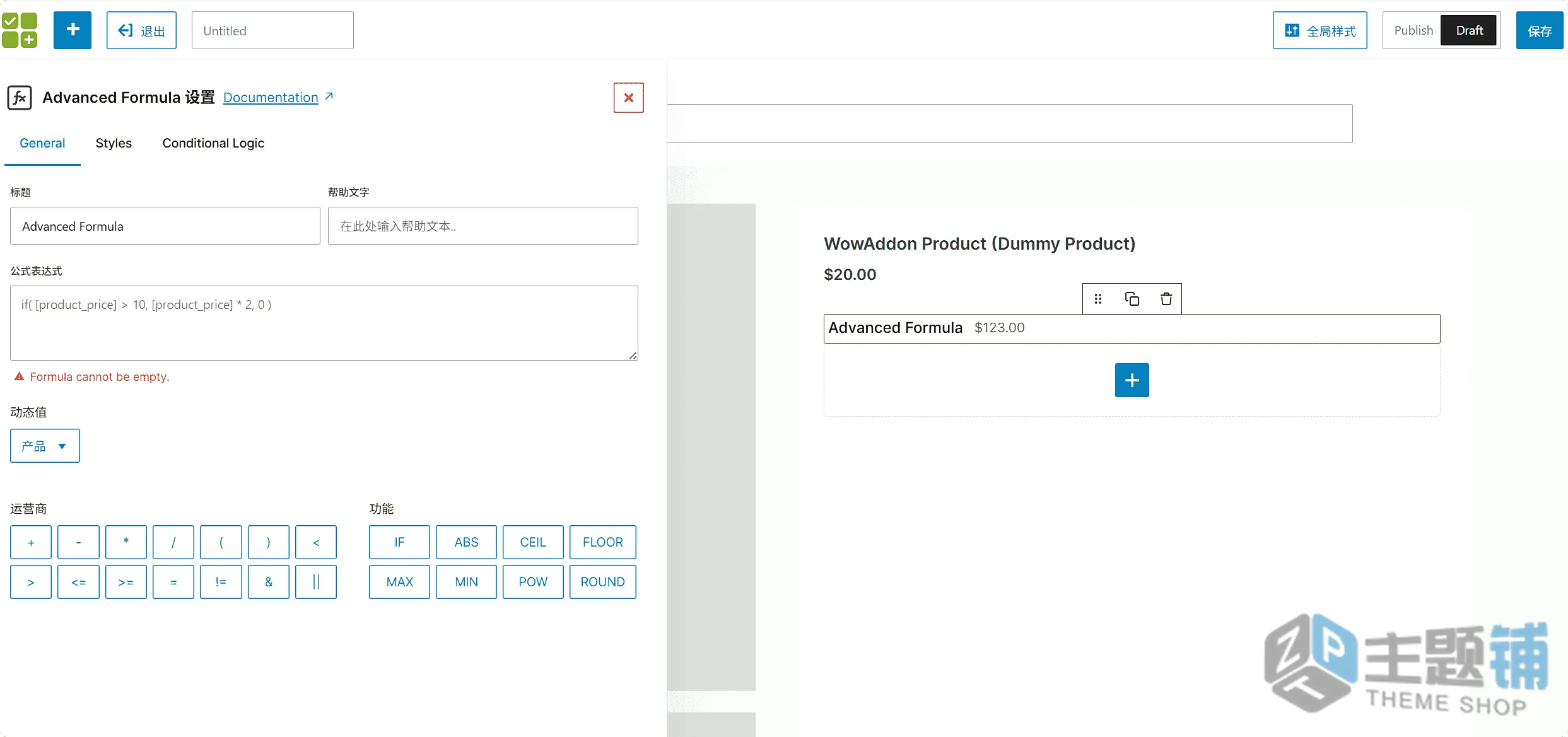Click the blue plus add button in top bar
1568x737 pixels.
click(x=73, y=30)
